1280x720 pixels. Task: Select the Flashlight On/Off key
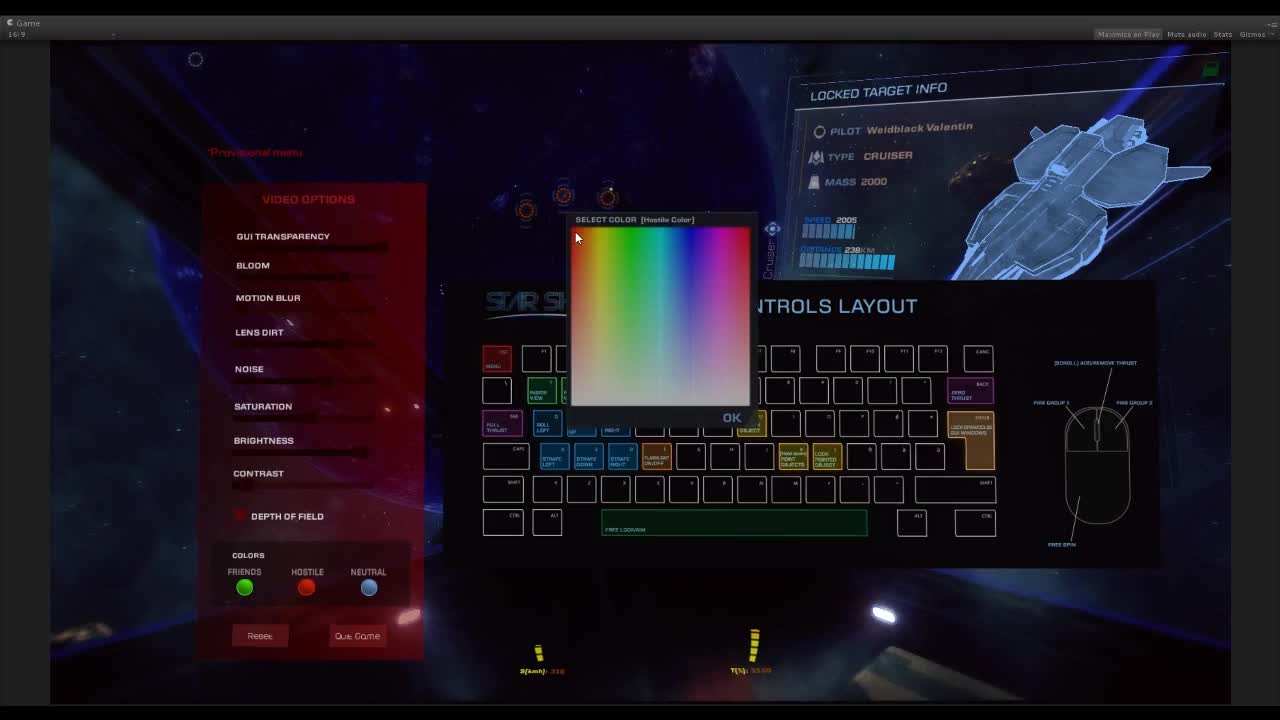[x=655, y=458]
